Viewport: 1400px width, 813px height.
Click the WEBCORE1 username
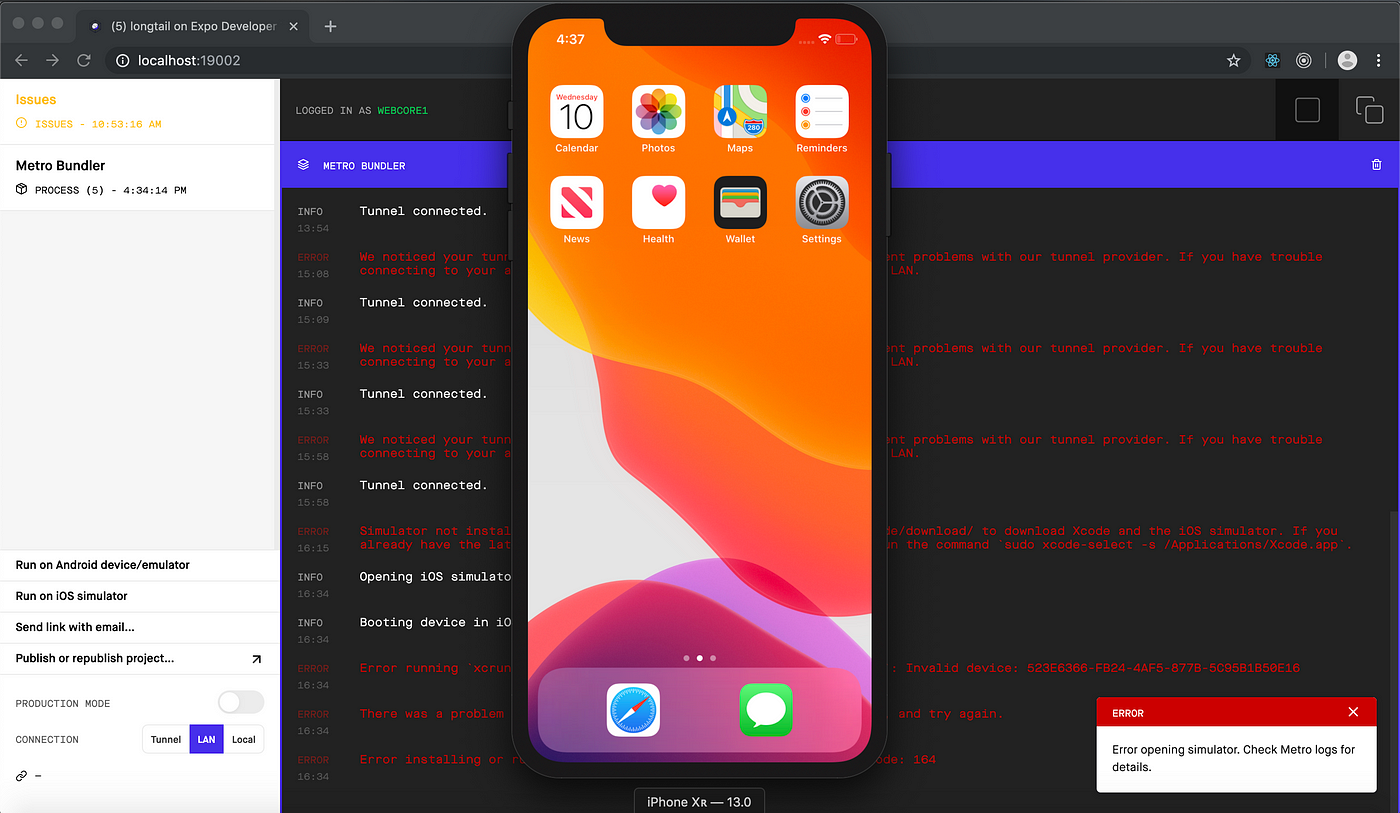point(402,111)
